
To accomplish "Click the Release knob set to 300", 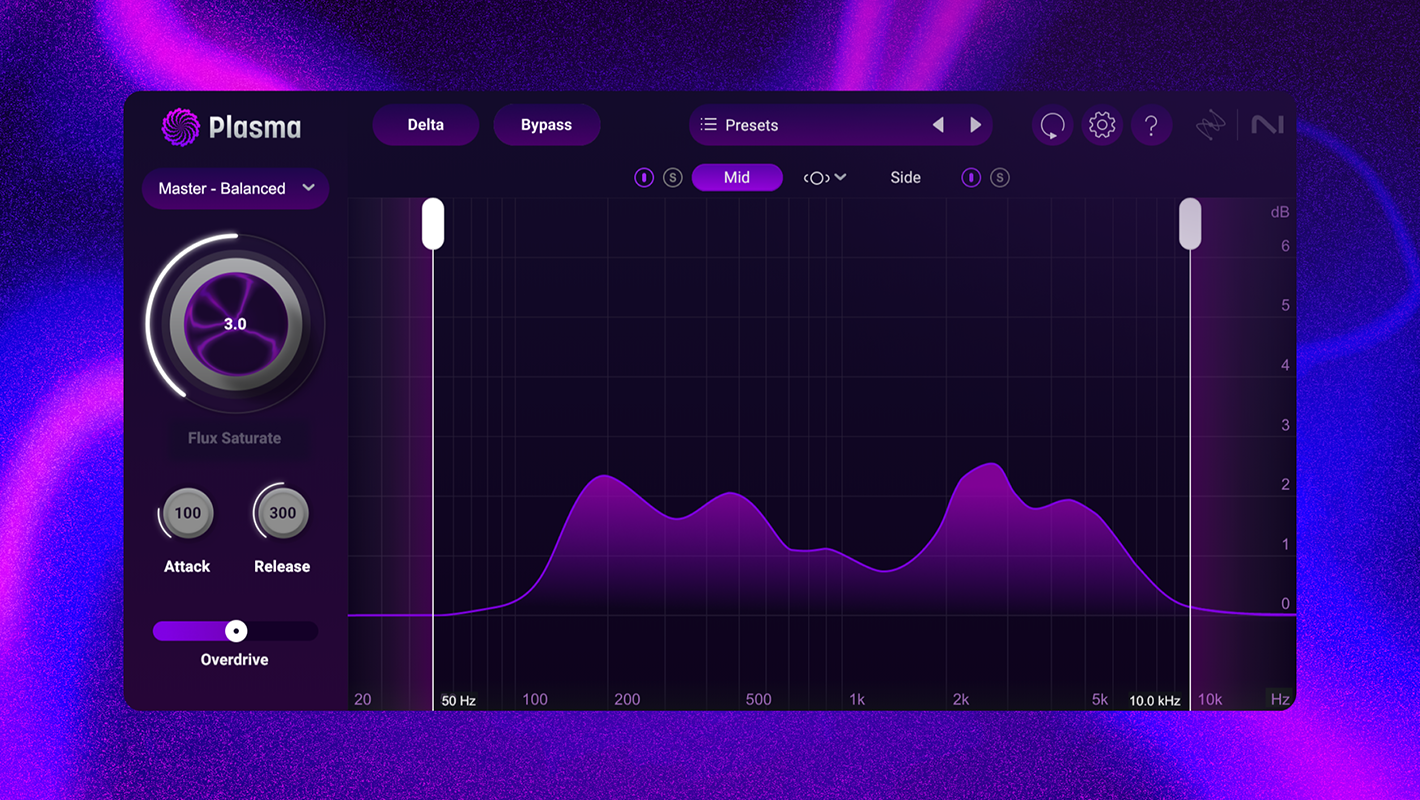I will click(x=283, y=513).
